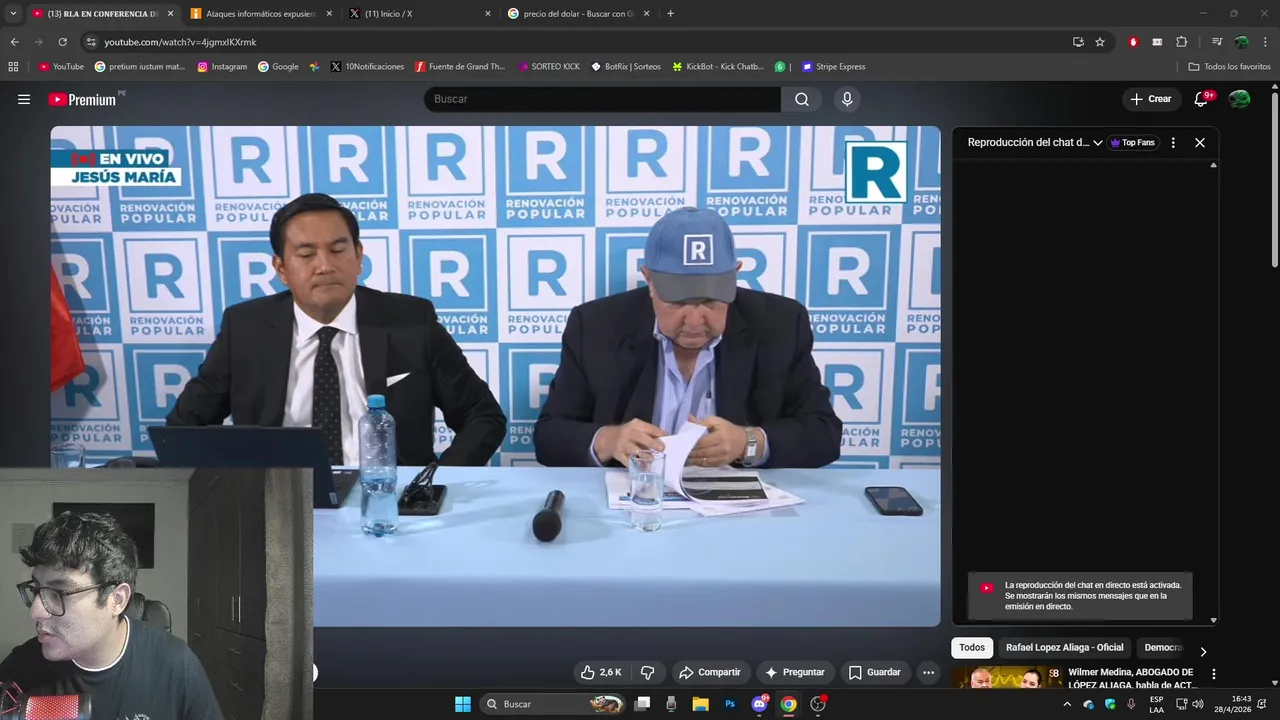The width and height of the screenshot is (1280, 720).
Task: Open a new browser tab
Action: (670, 14)
